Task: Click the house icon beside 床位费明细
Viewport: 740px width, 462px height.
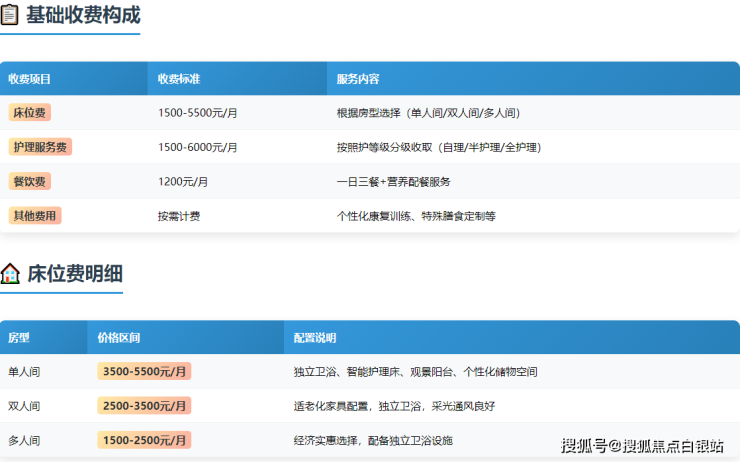Action: tap(10, 274)
